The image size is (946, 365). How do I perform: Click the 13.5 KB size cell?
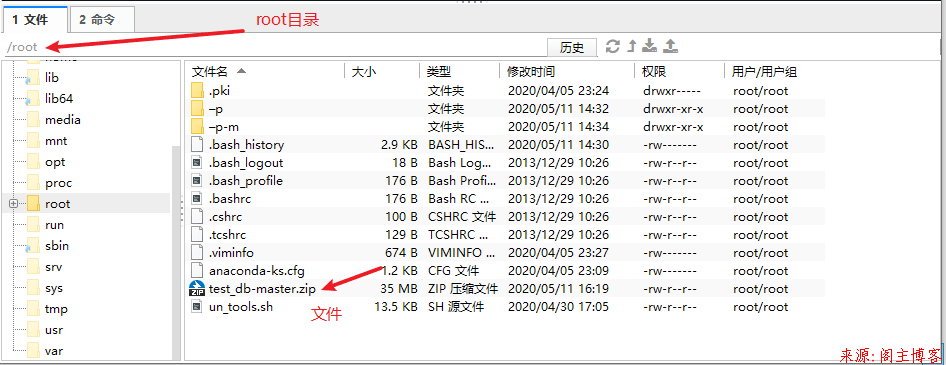396,306
